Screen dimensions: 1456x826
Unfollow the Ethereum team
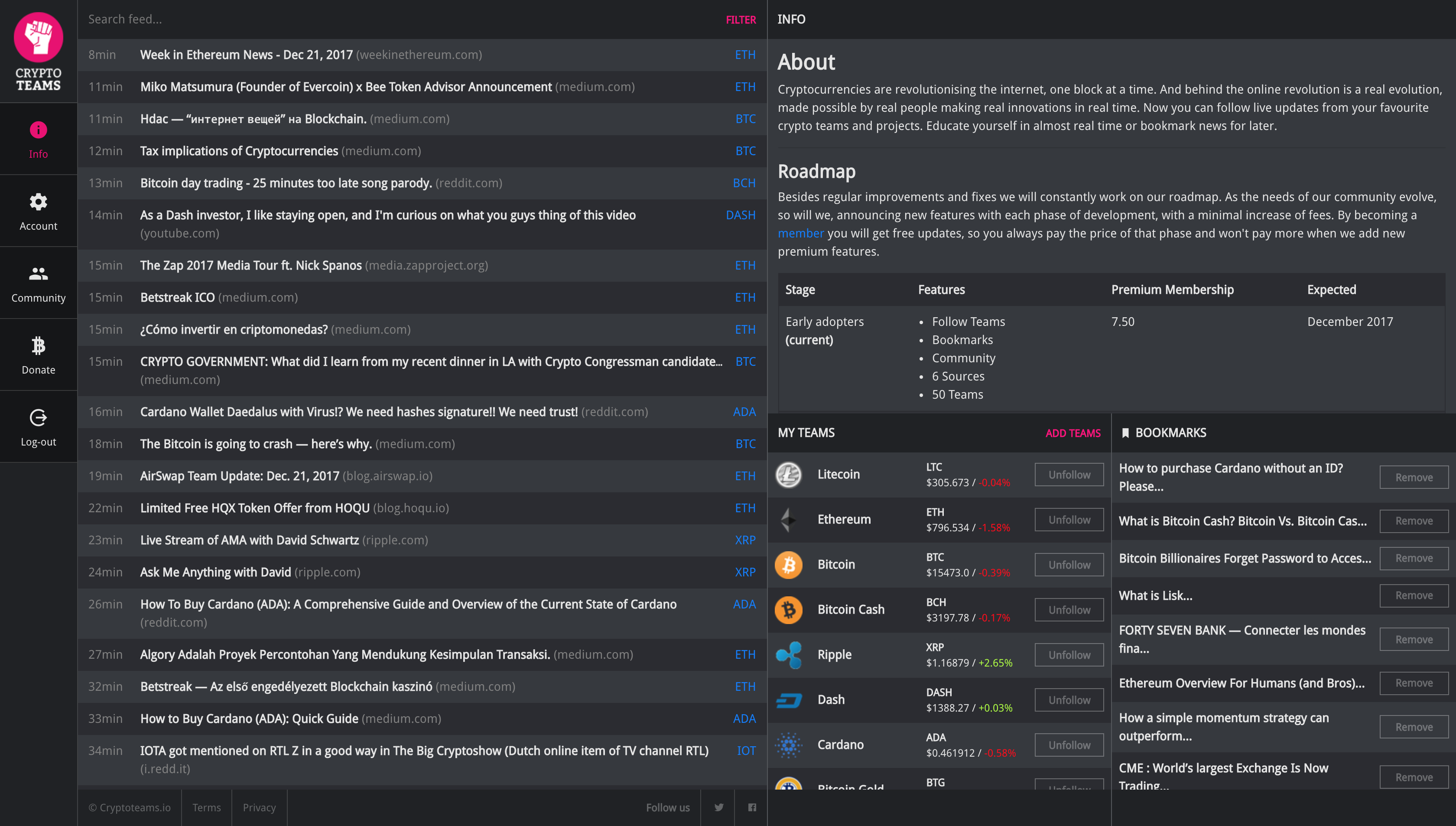click(x=1068, y=519)
